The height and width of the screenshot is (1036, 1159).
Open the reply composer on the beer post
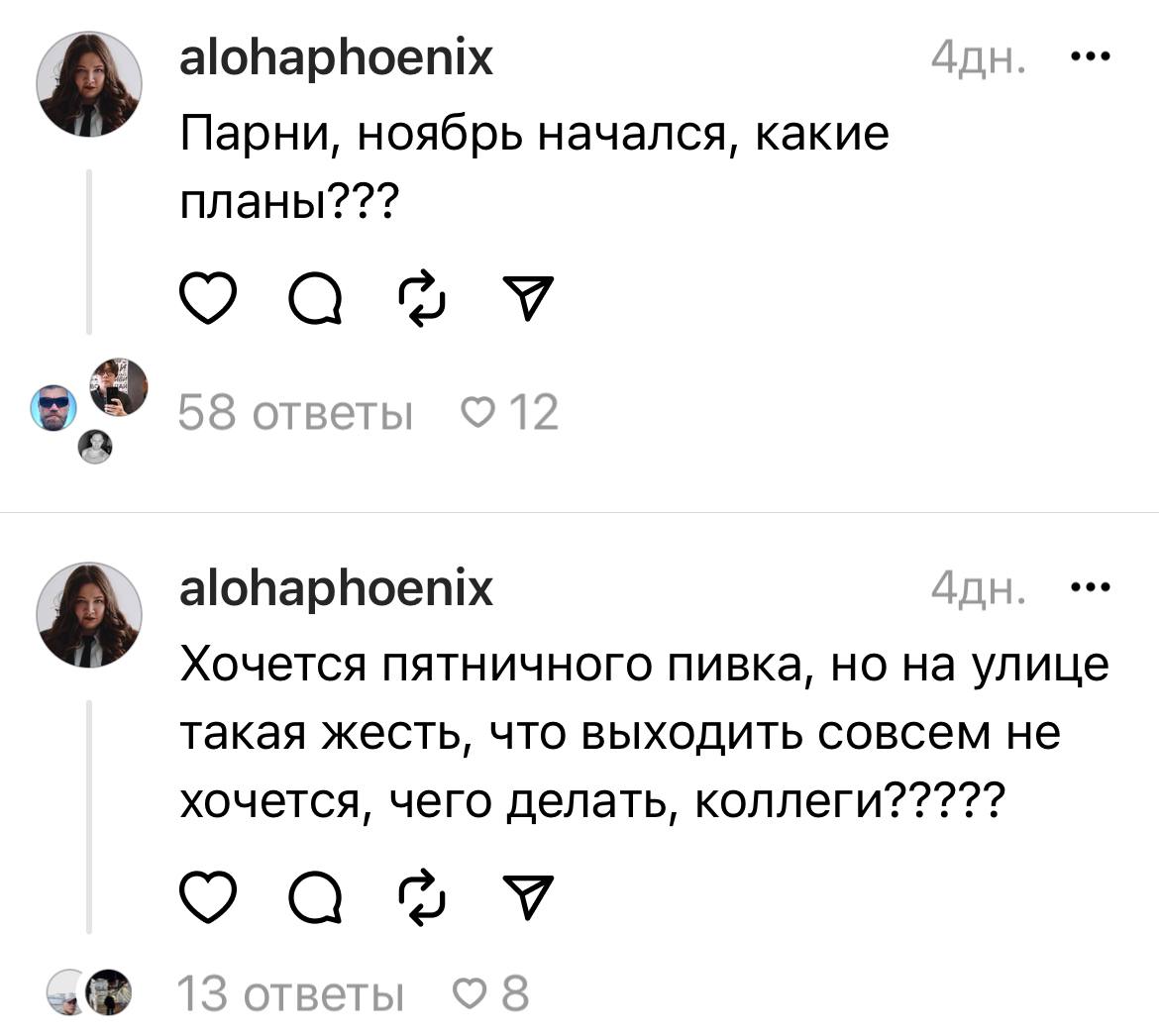click(315, 898)
